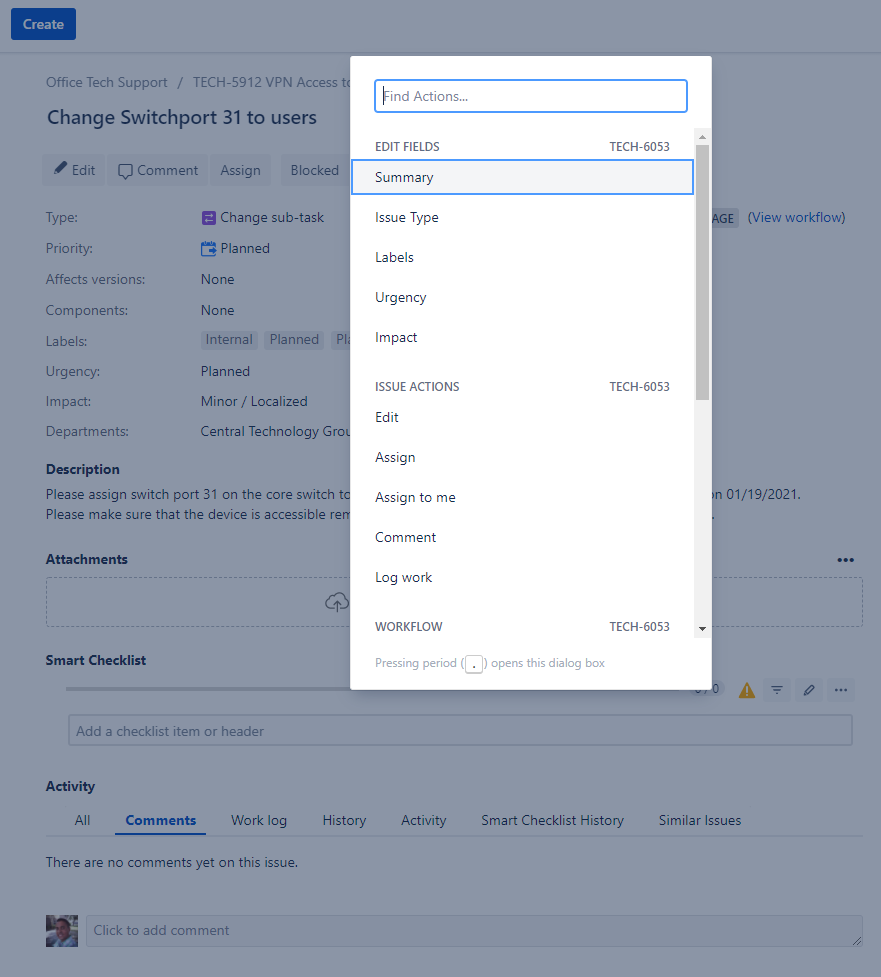Screen dimensions: 881x977
Task: Click the Comment button in the issue toolbar
Action: point(158,170)
